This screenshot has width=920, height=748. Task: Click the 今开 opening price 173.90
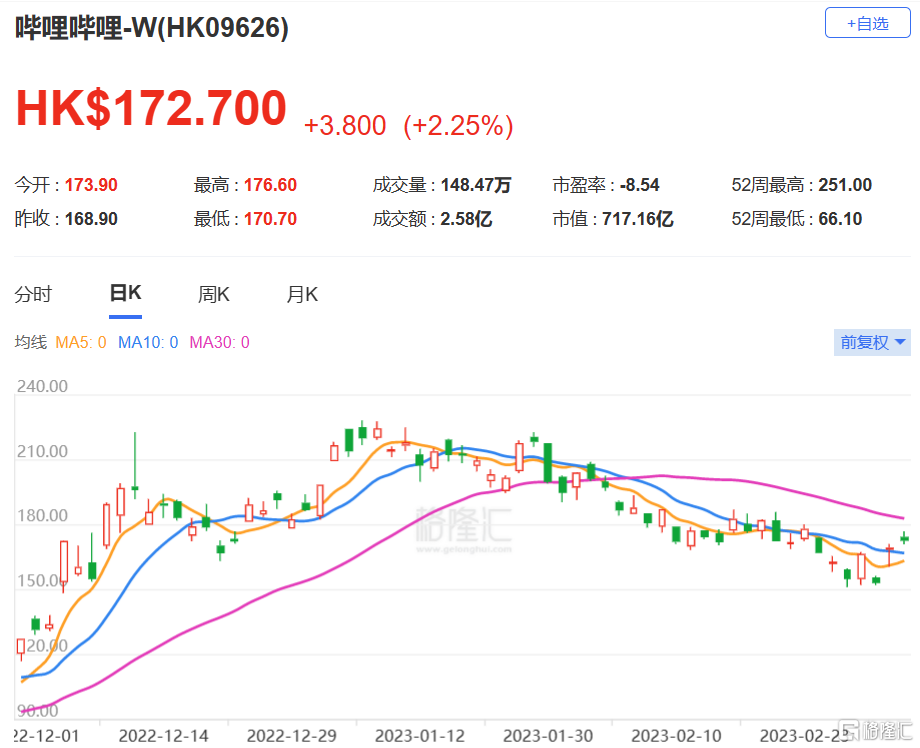coord(91,185)
